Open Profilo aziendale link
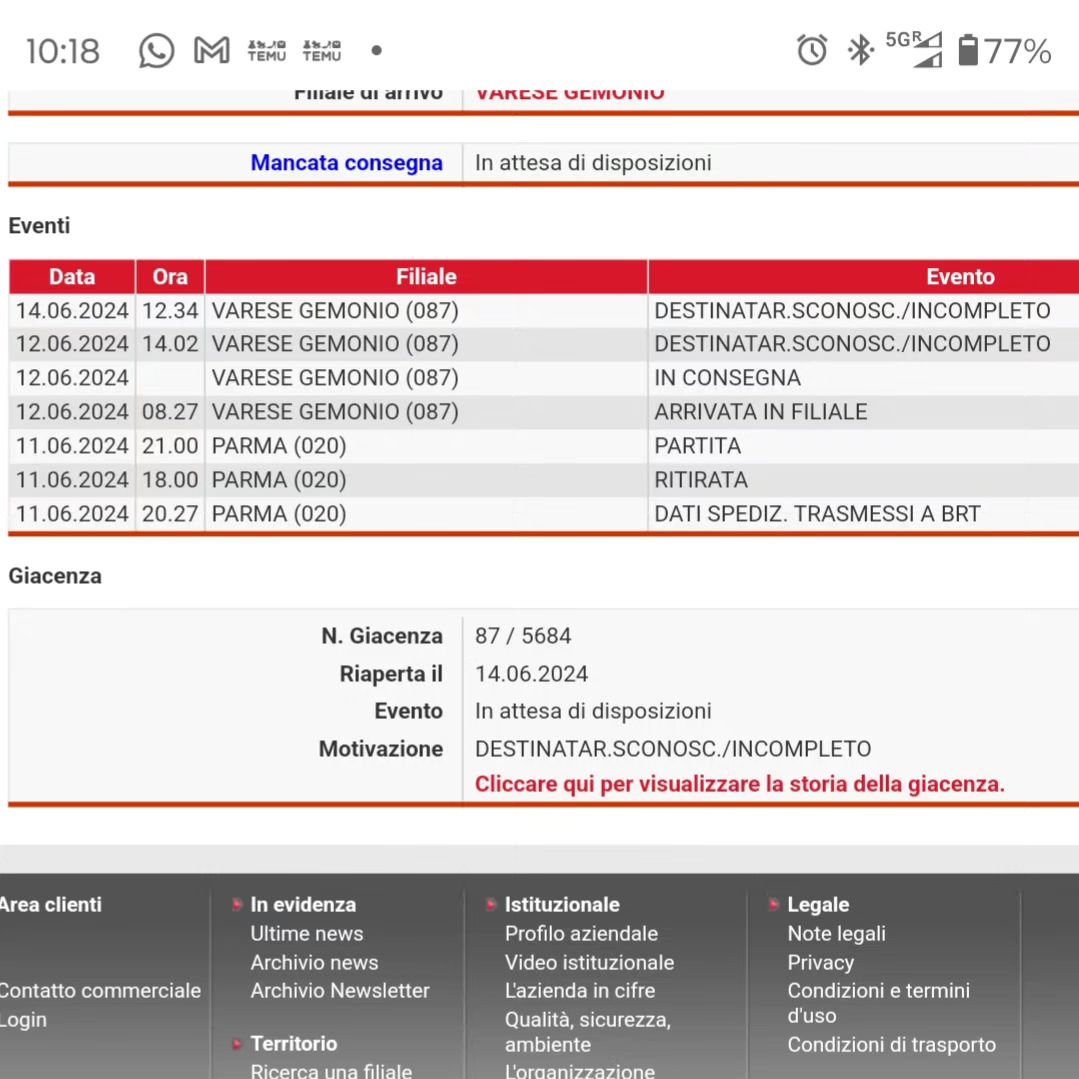Image resolution: width=1079 pixels, height=1079 pixels. click(581, 934)
